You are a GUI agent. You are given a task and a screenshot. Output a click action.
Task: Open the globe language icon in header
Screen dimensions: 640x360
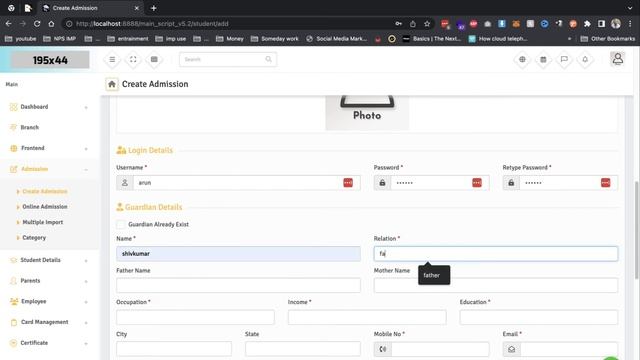(522, 60)
